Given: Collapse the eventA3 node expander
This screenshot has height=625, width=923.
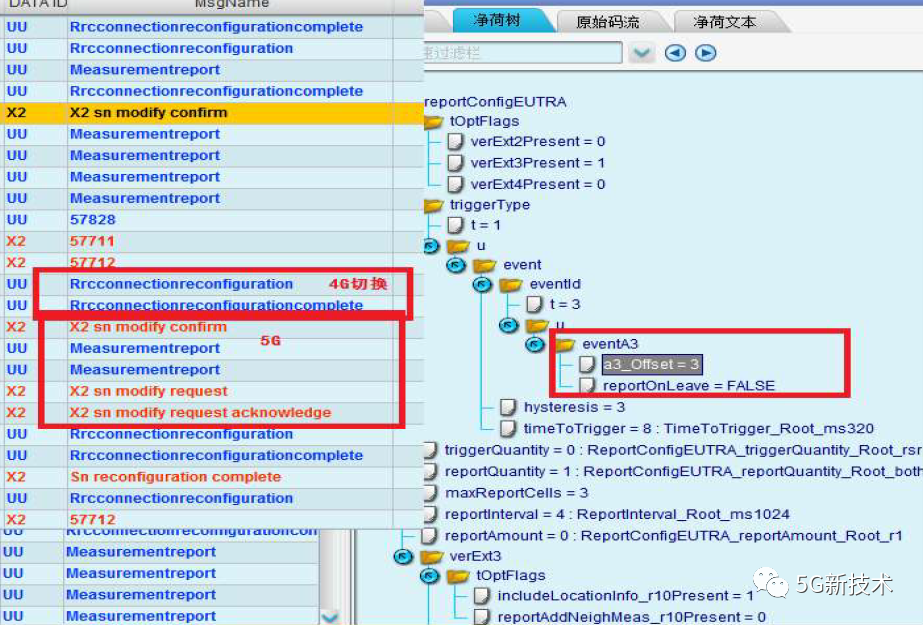Looking at the screenshot, I should click(x=536, y=345).
